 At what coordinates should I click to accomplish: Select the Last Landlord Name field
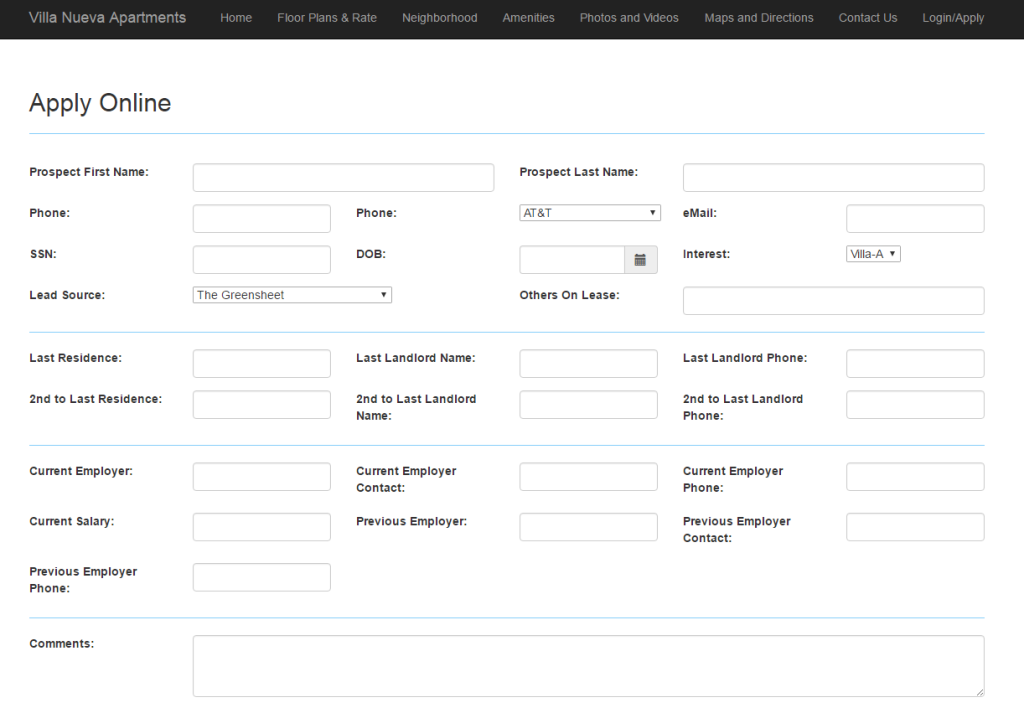pos(588,364)
